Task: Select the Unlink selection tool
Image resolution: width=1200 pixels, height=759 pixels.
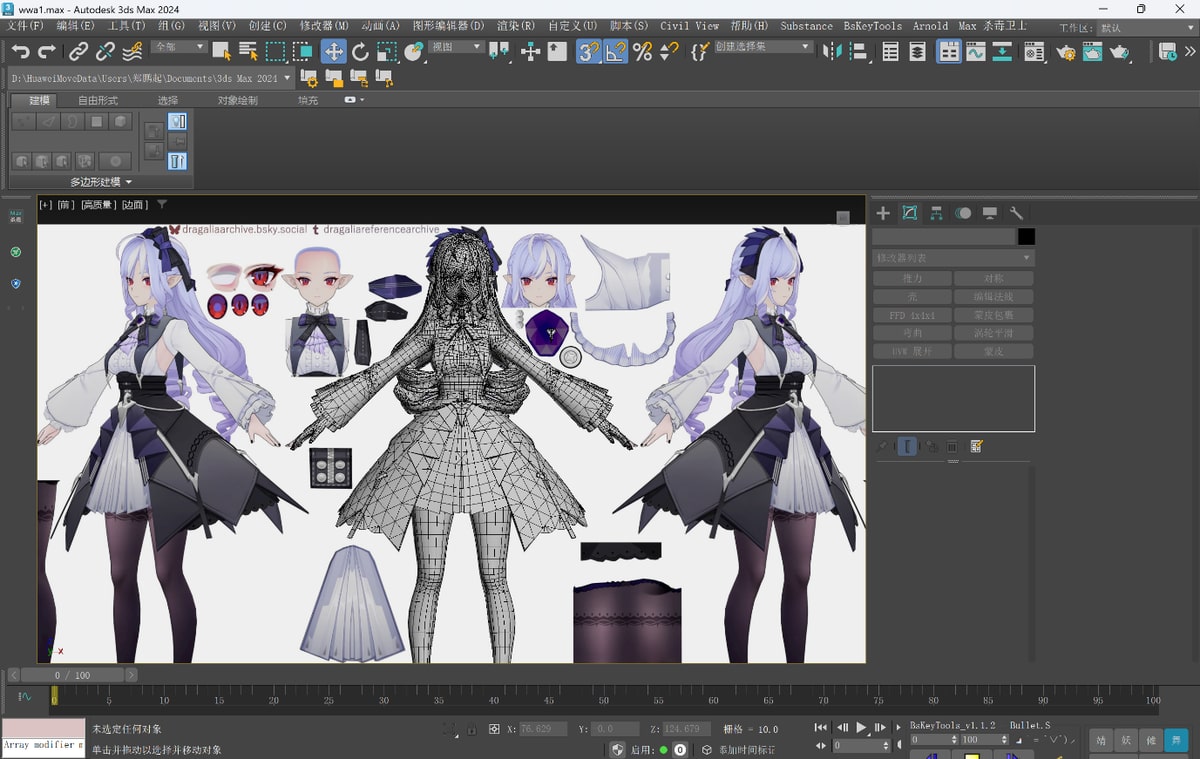Action: 106,51
